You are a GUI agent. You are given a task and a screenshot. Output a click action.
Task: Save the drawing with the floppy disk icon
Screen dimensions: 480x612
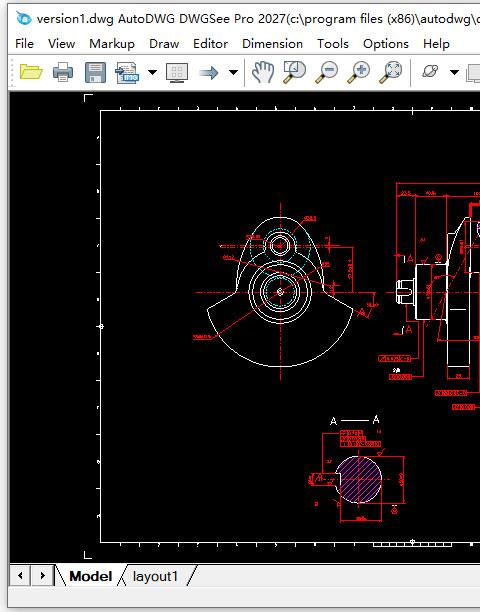point(95,72)
